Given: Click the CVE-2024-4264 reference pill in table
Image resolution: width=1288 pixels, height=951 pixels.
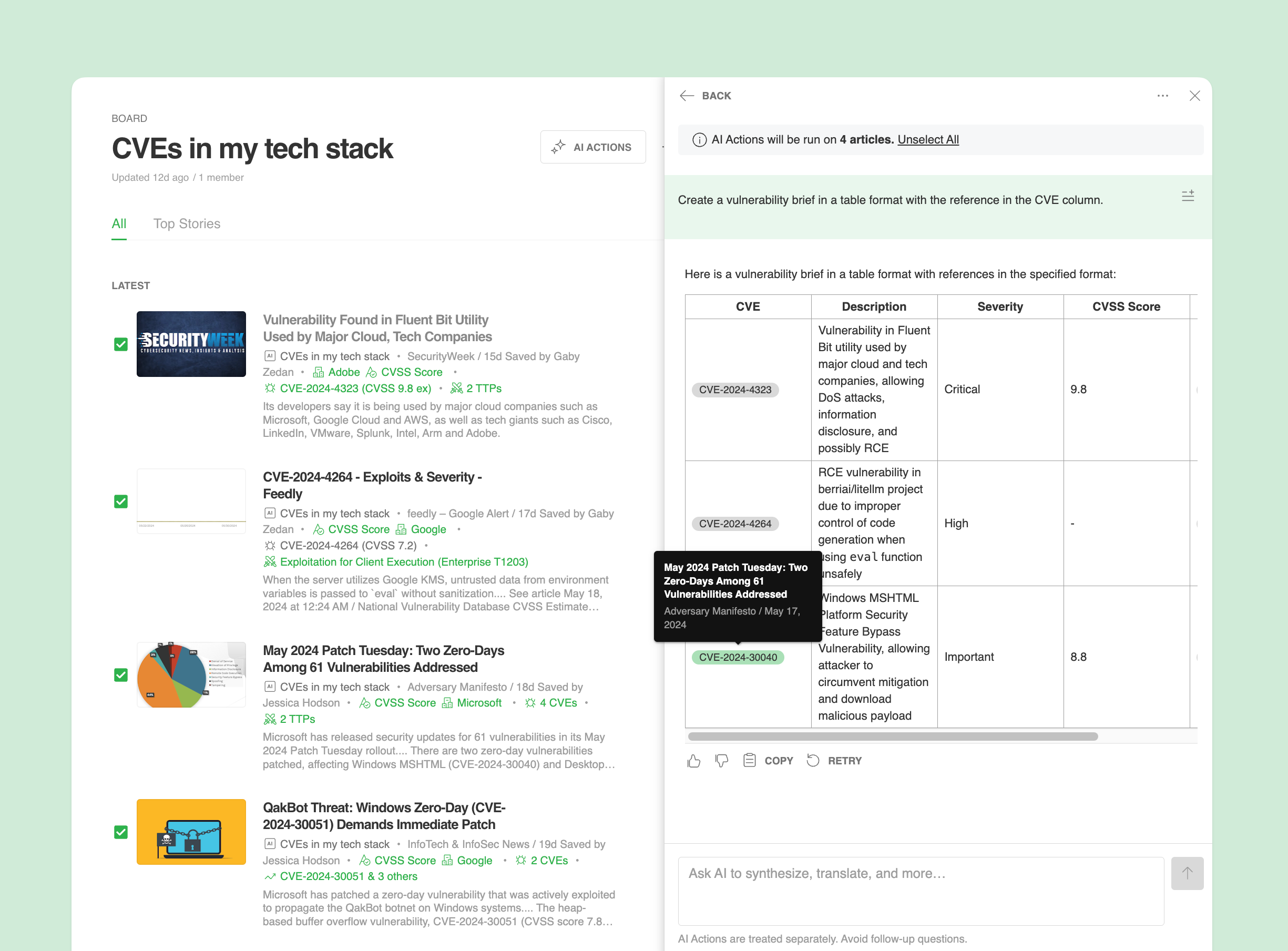Looking at the screenshot, I should [735, 524].
